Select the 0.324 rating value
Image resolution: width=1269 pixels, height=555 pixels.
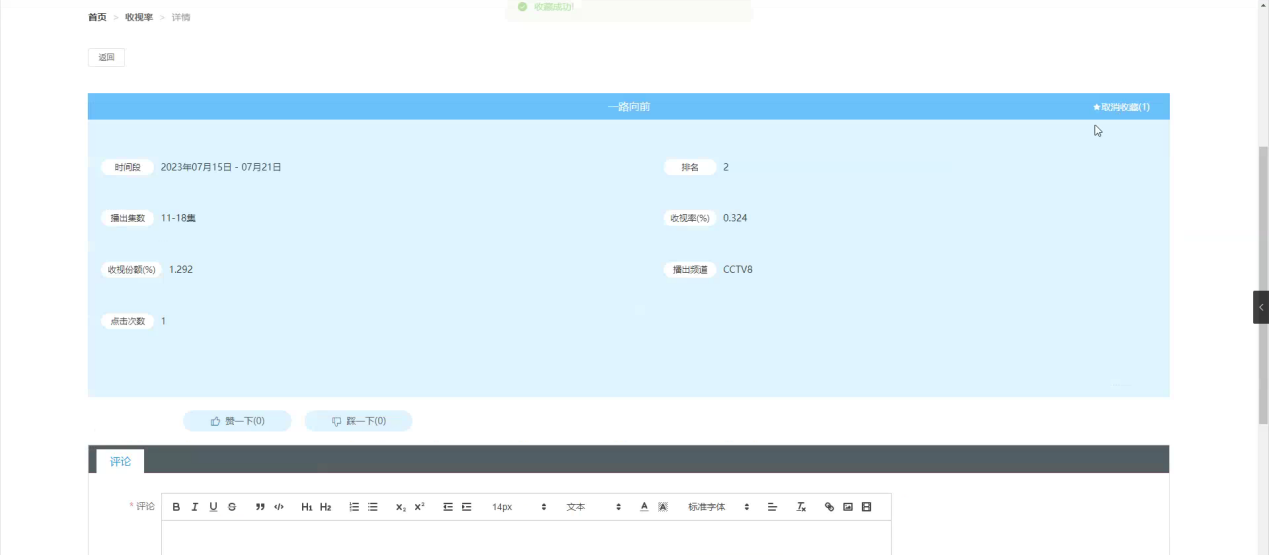pos(735,218)
